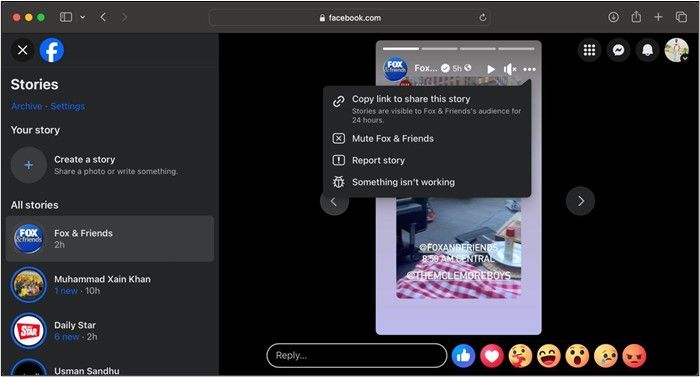
Task: Open Daily Star story in list
Action: pyautogui.click(x=110, y=331)
